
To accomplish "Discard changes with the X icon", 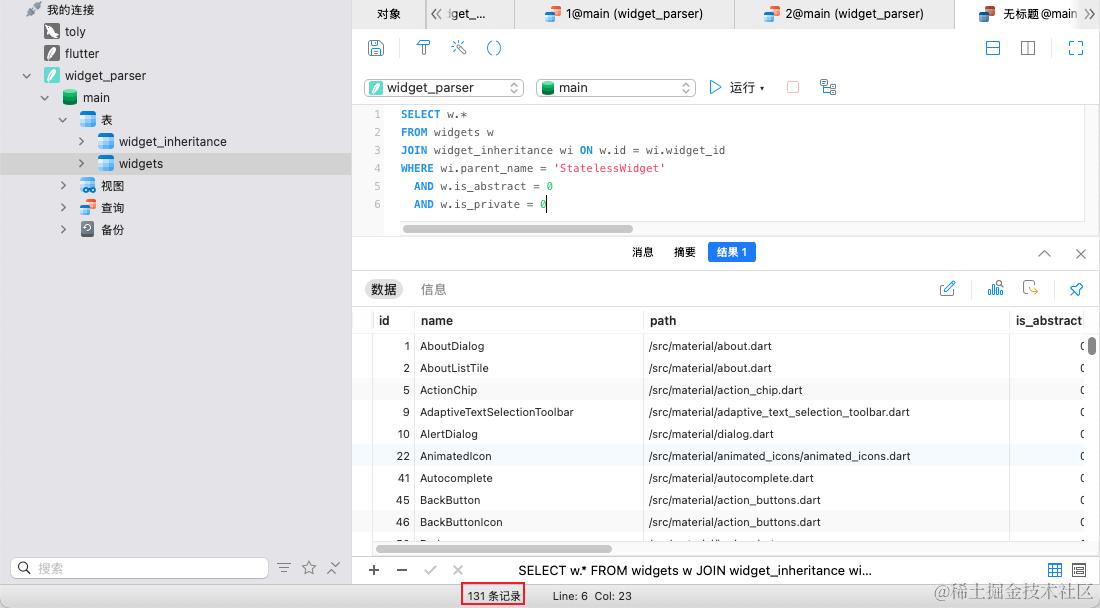I will pos(458,570).
